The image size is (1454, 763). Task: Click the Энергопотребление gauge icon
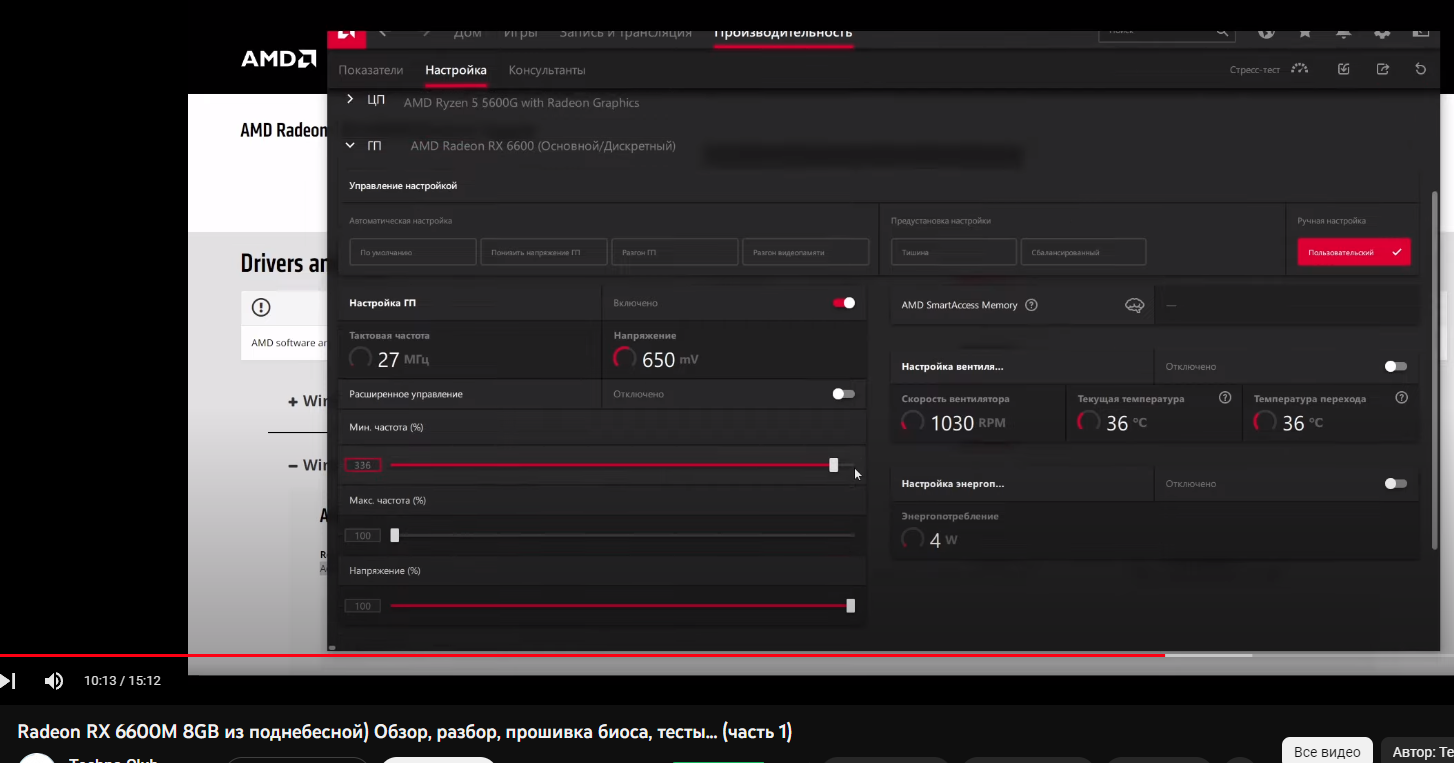click(912, 539)
